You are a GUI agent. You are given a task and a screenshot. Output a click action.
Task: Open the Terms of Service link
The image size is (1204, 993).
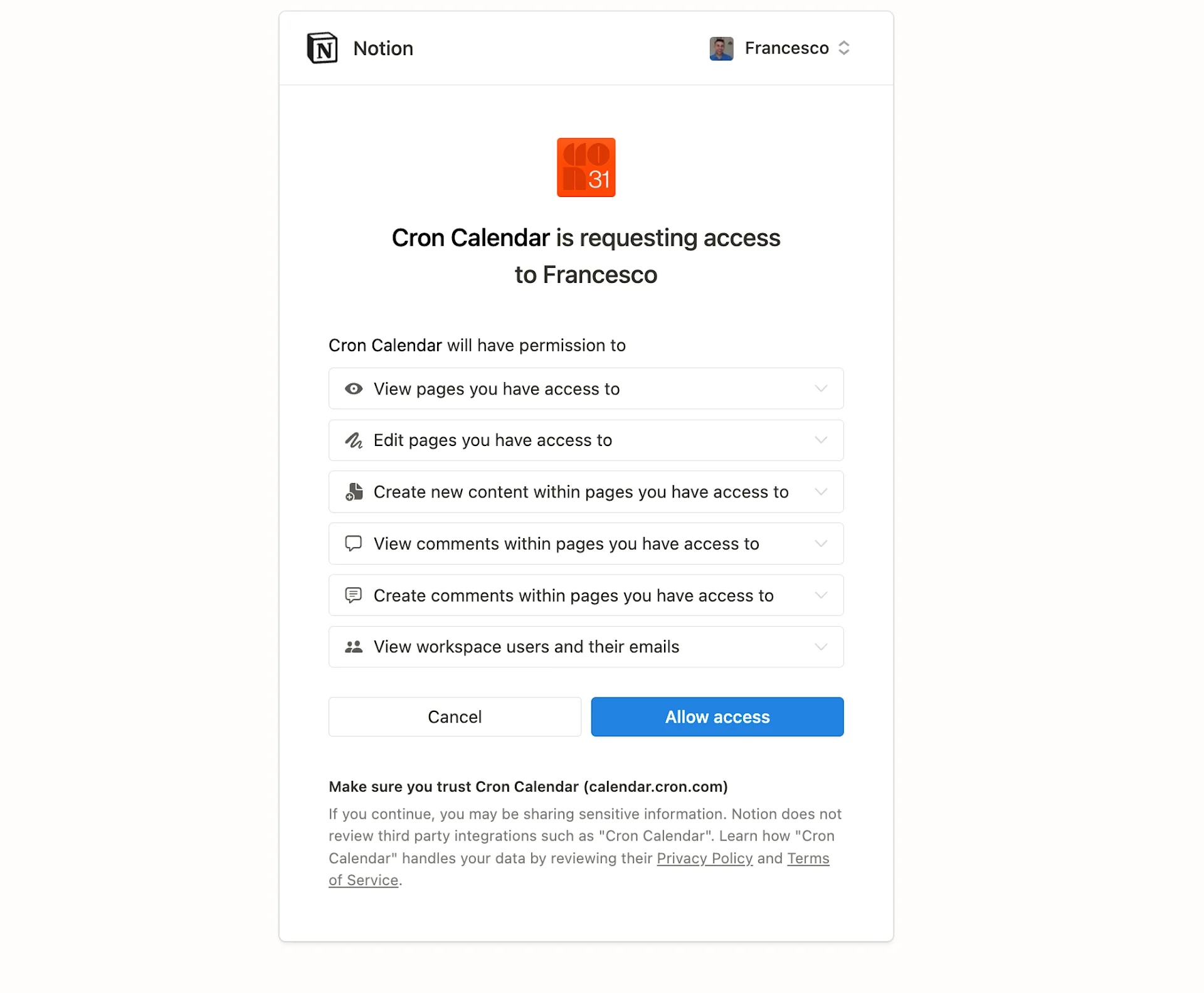coord(808,858)
